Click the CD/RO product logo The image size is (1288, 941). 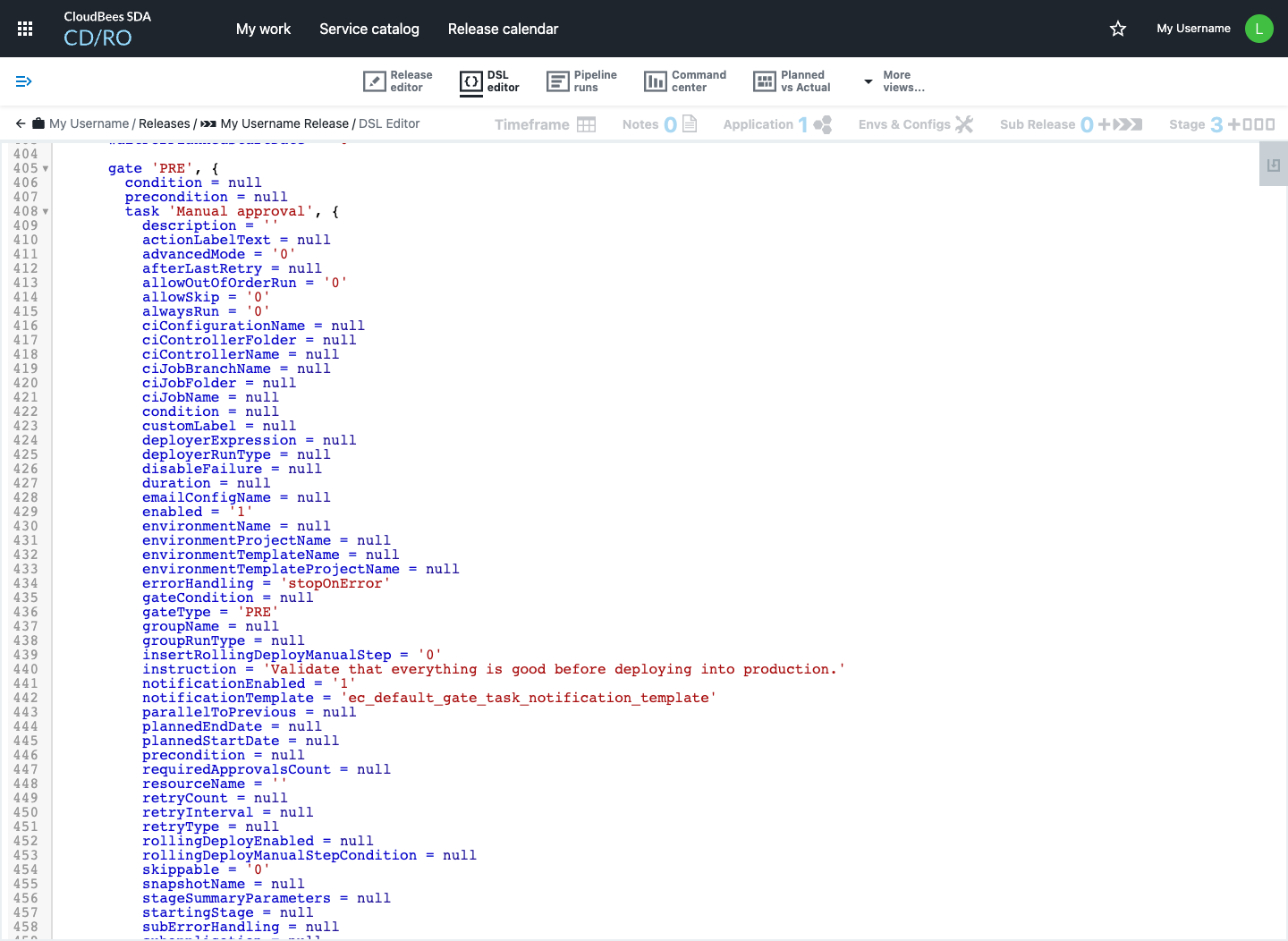pyautogui.click(x=97, y=38)
